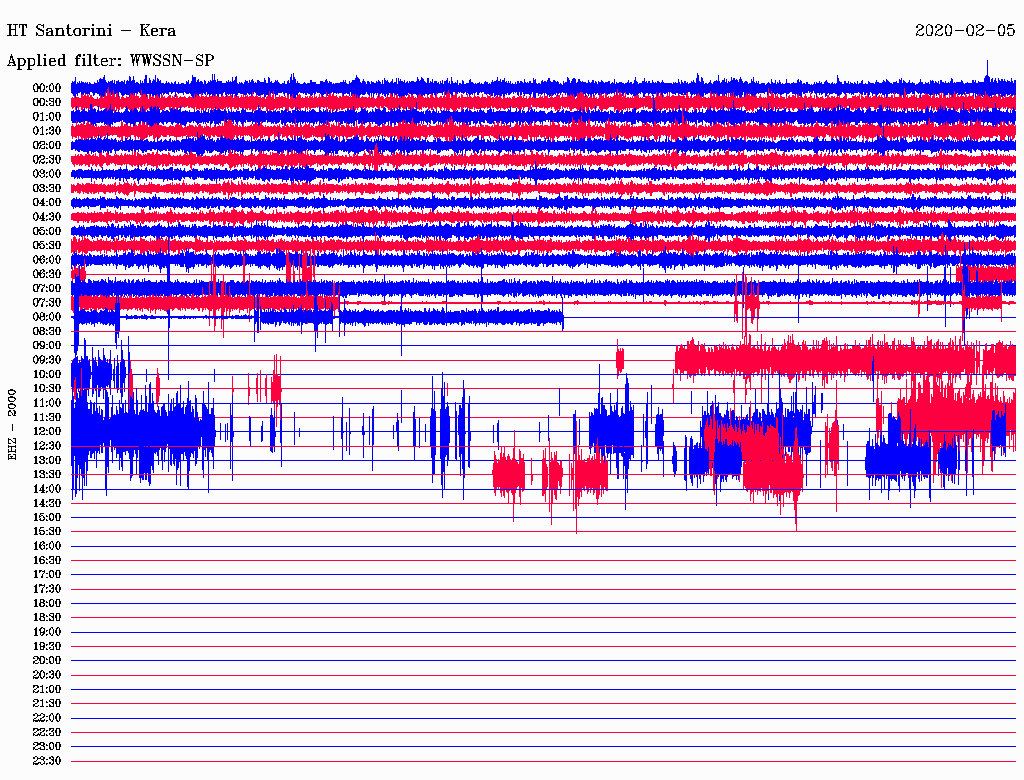Select the 01:30 time row label
The image size is (1024, 780).
(47, 131)
